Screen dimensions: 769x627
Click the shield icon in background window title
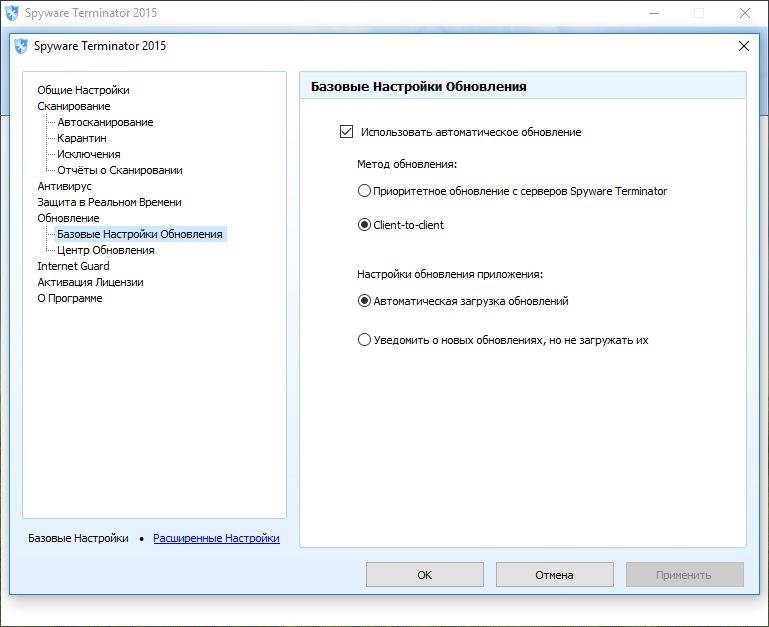11,13
